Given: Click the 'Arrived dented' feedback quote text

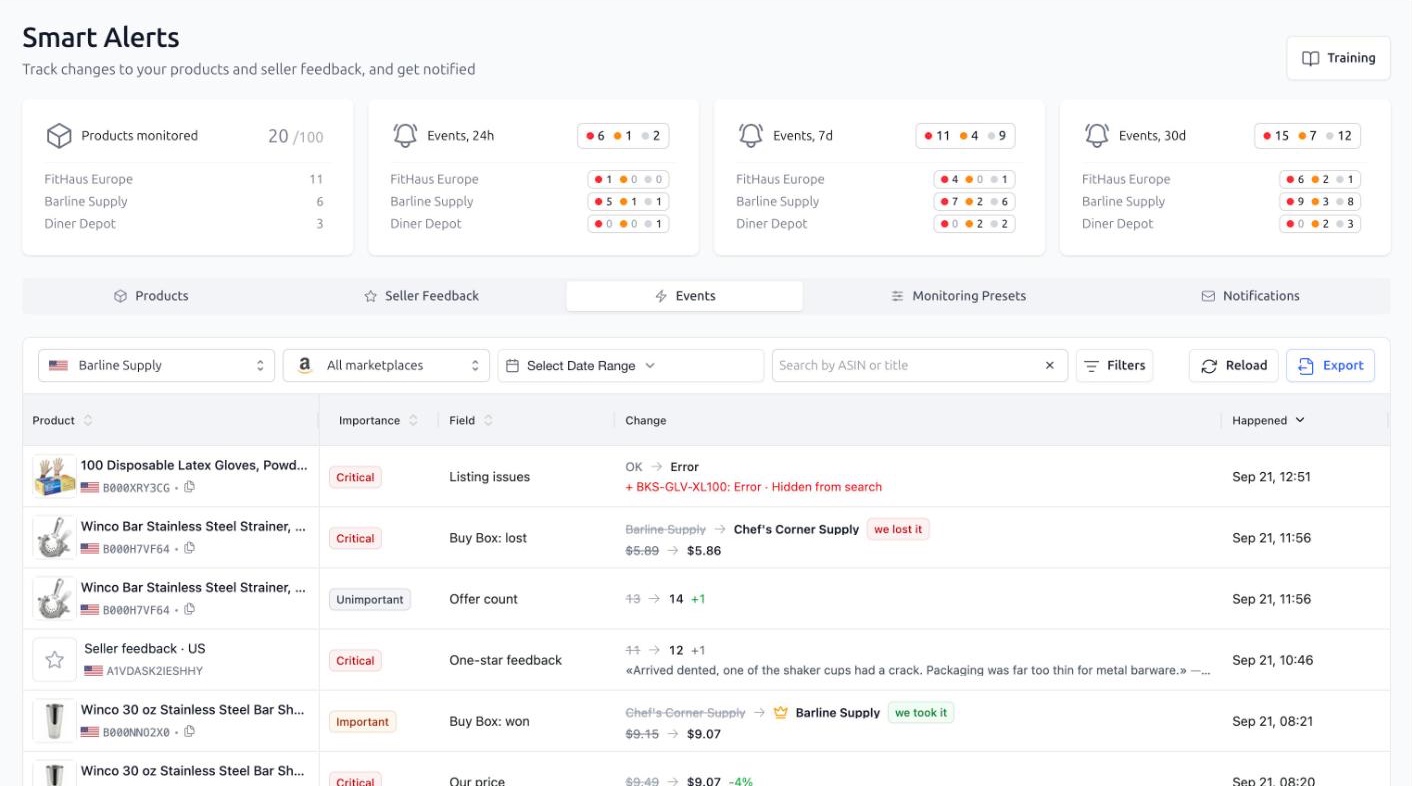Looking at the screenshot, I should [918, 670].
